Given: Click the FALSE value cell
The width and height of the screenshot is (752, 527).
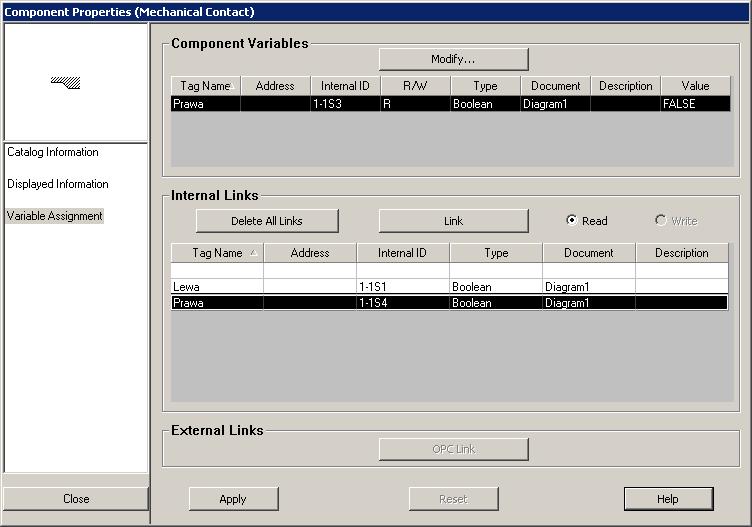Looking at the screenshot, I should [x=695, y=104].
